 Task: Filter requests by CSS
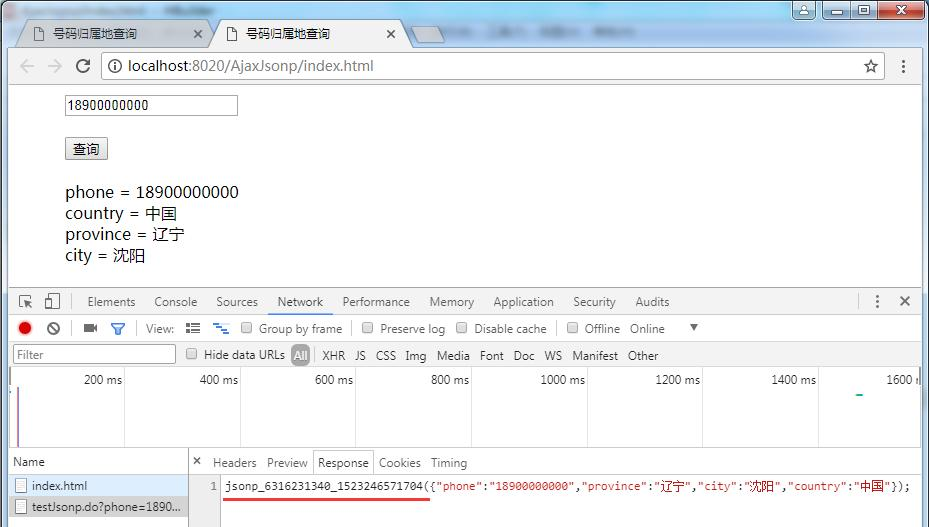[x=386, y=356]
